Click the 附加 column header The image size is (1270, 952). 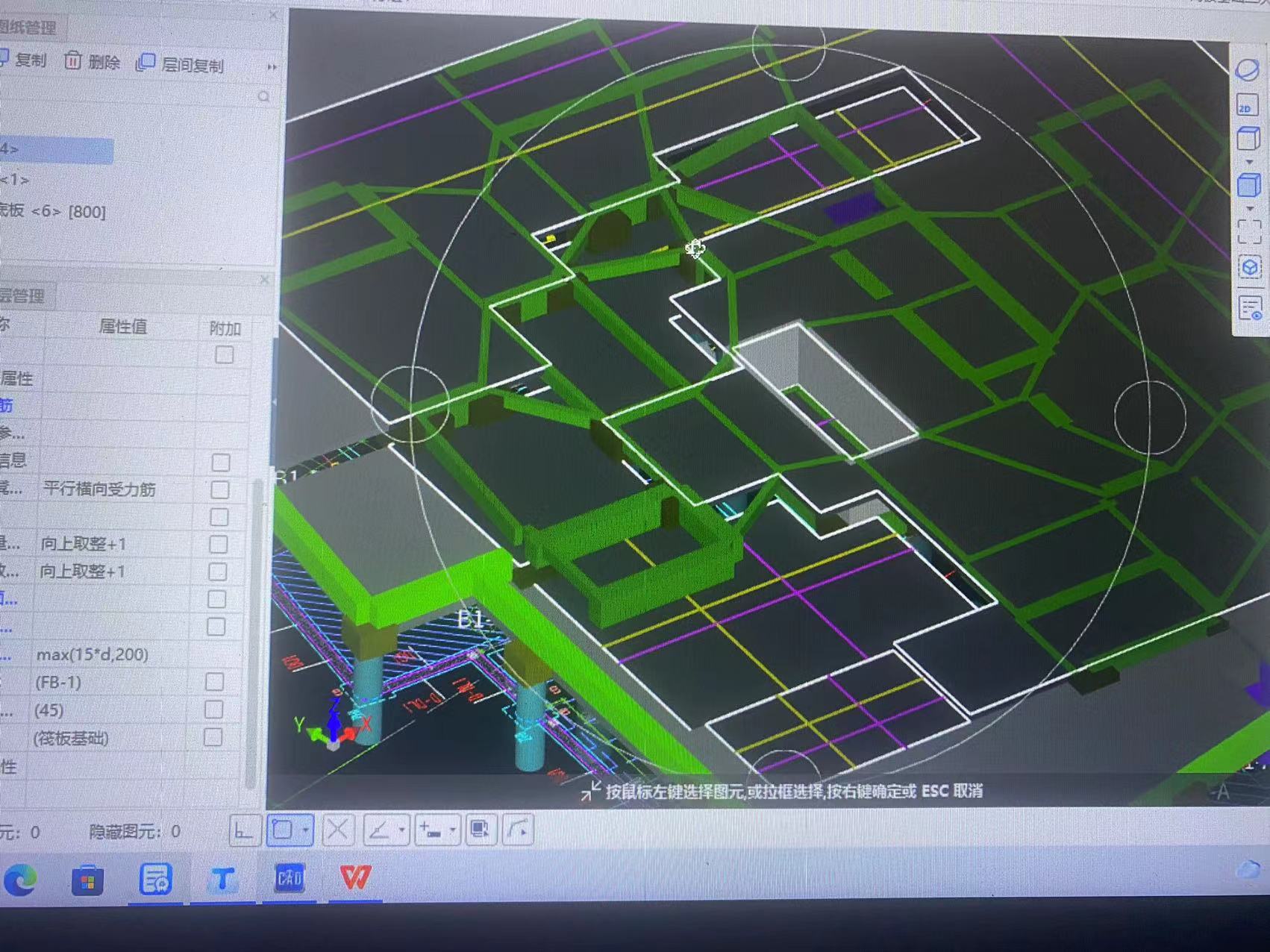[225, 328]
